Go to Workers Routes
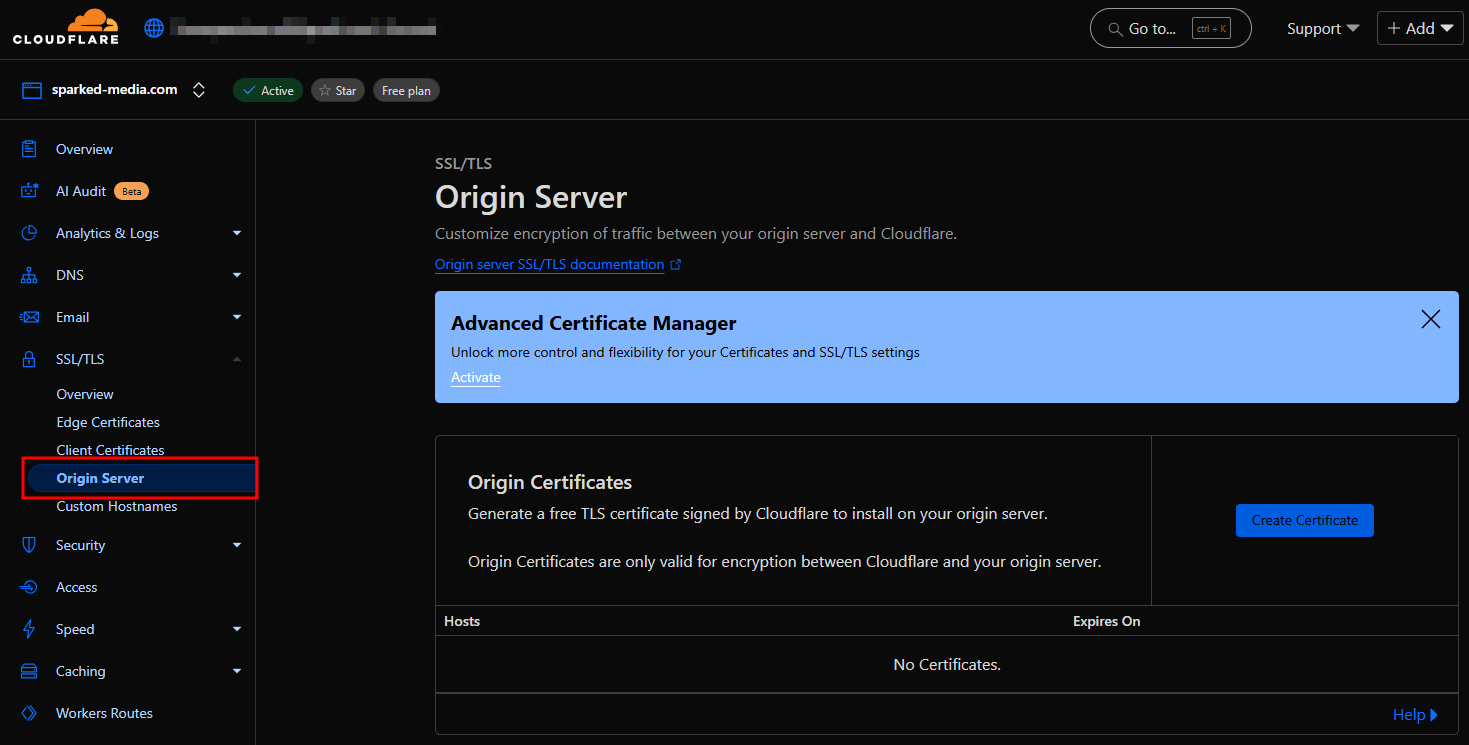 (104, 713)
